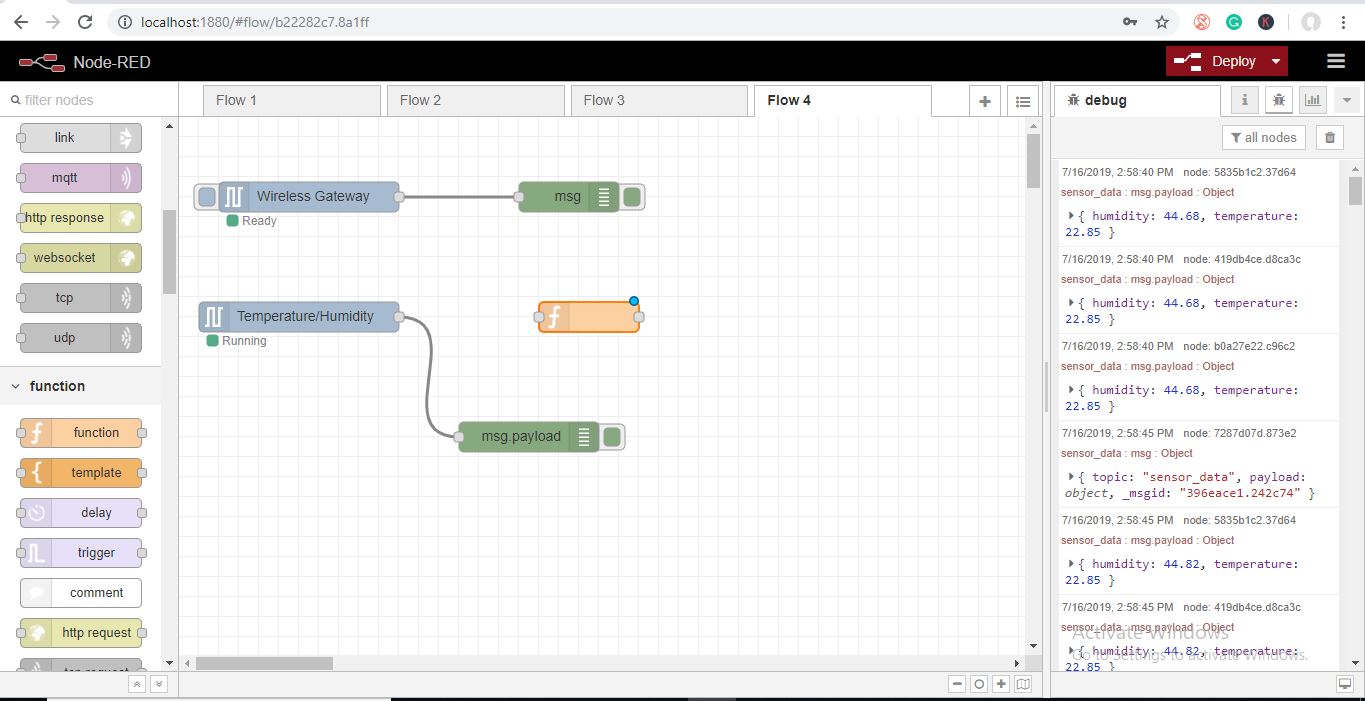Select the Temperature/Humidity node on canvas

pyautogui.click(x=299, y=317)
